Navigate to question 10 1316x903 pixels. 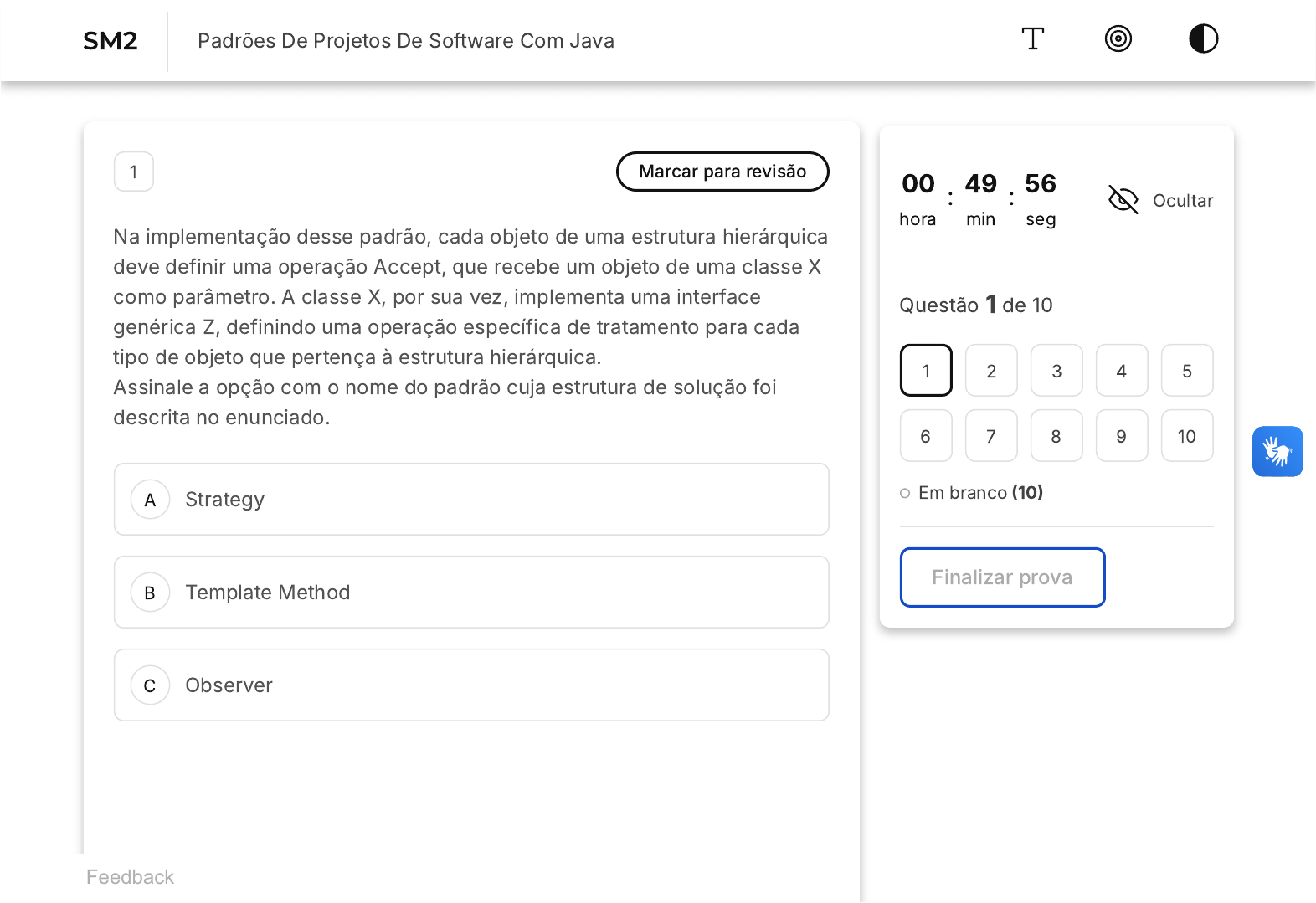pos(1186,436)
